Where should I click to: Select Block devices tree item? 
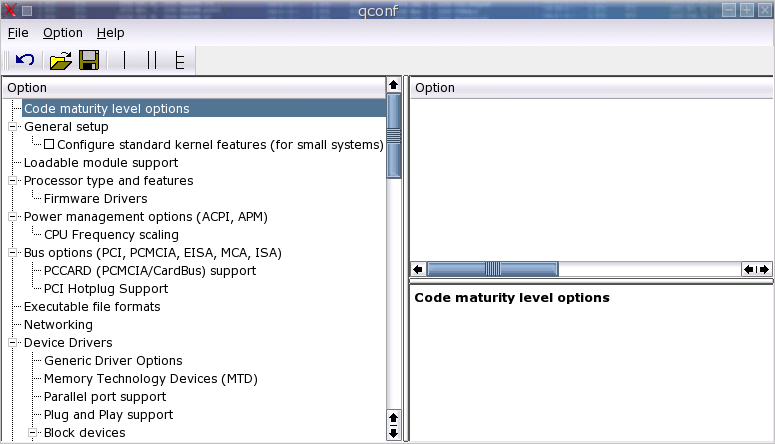(x=85, y=433)
